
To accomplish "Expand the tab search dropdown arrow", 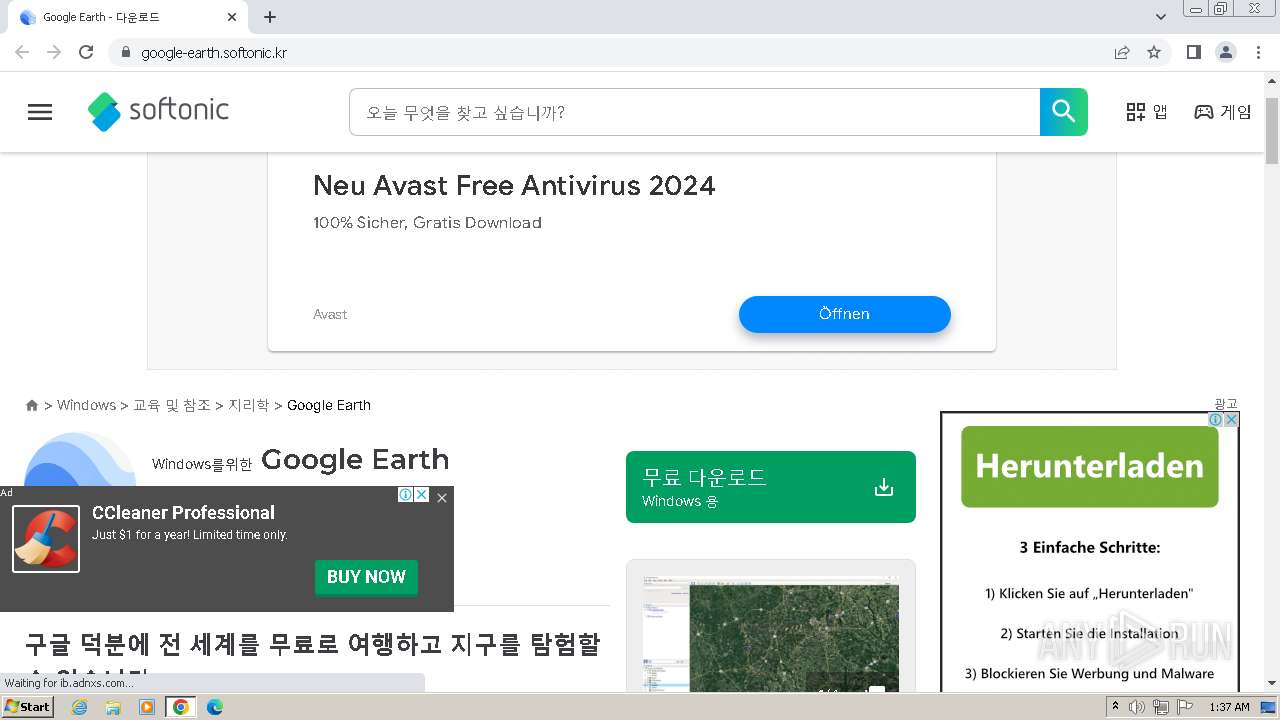I will tap(1161, 17).
